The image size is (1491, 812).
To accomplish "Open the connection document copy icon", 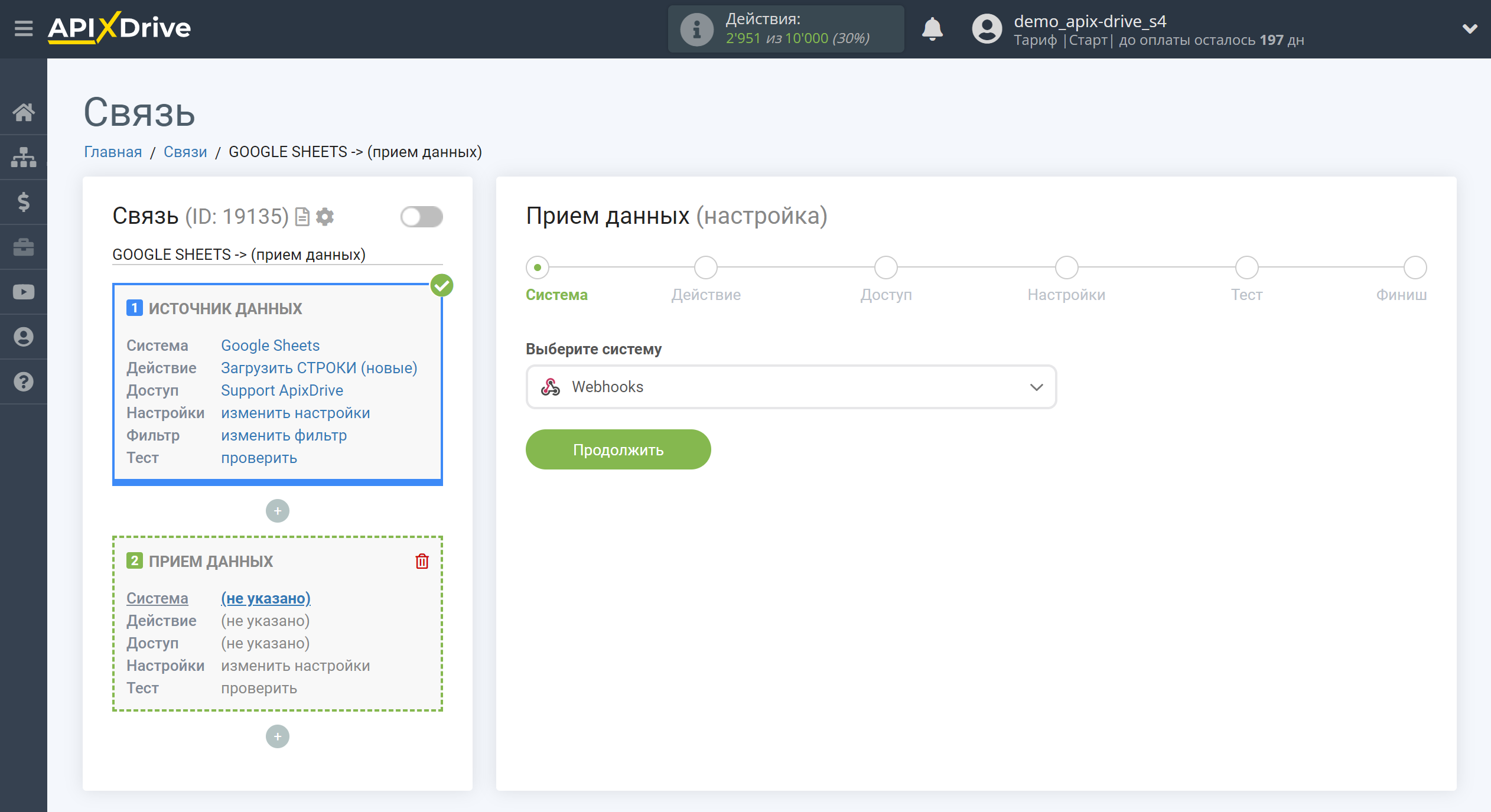I will (x=302, y=217).
